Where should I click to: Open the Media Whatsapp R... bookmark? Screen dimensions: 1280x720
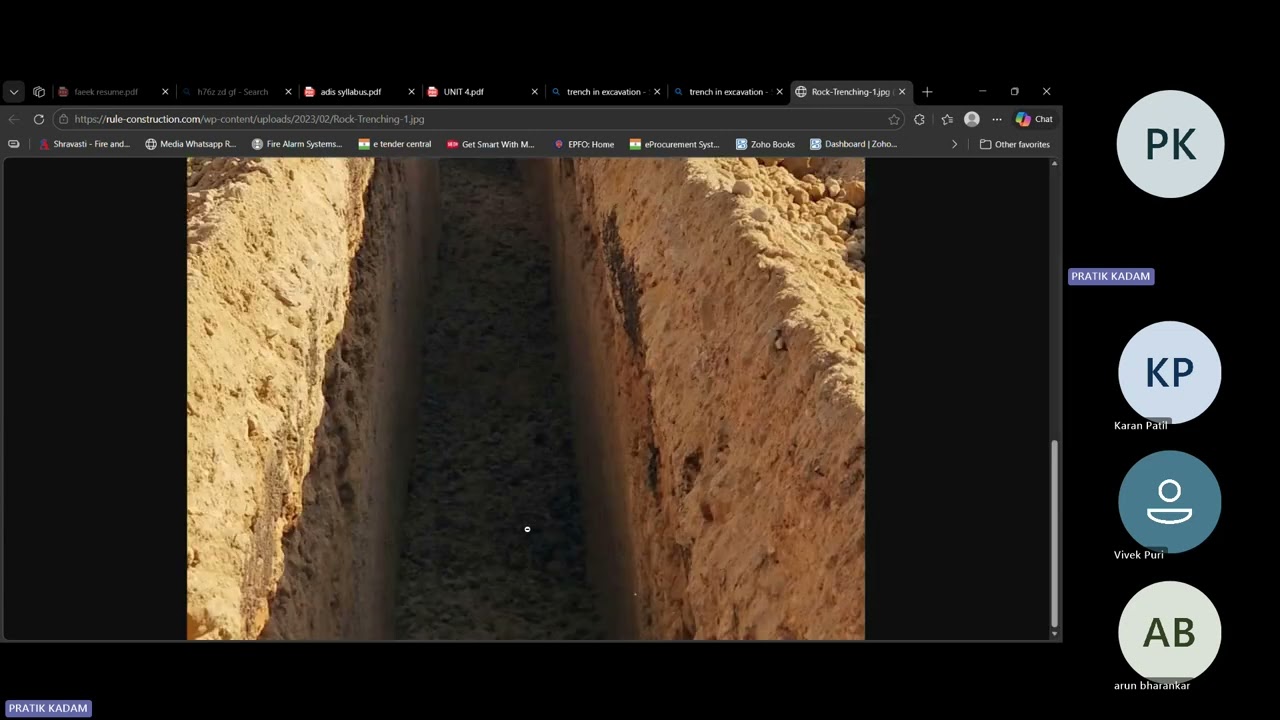(x=190, y=144)
